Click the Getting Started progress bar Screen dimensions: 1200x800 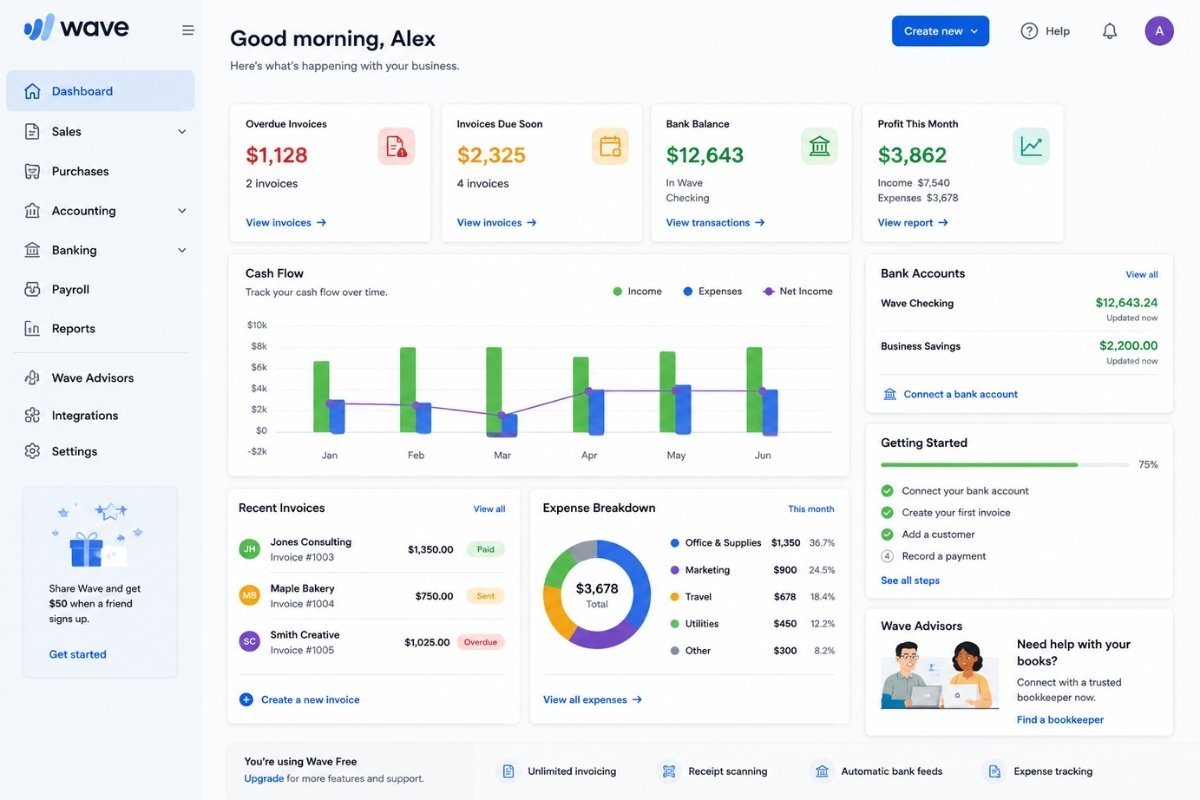1005,465
